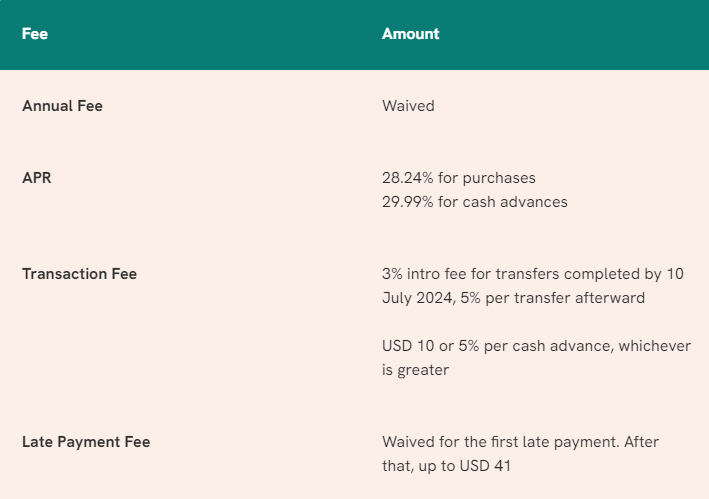Click the 'is greater' text line
The height and width of the screenshot is (499, 709).
415,370
